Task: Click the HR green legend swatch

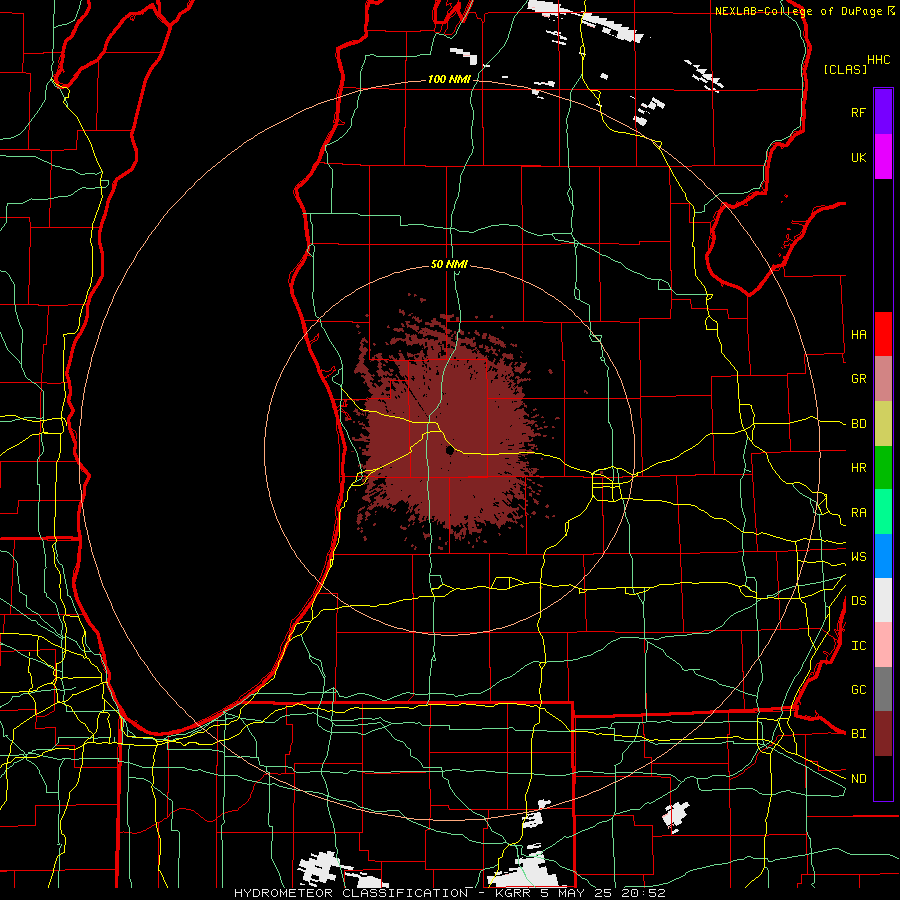Action: pos(883,468)
